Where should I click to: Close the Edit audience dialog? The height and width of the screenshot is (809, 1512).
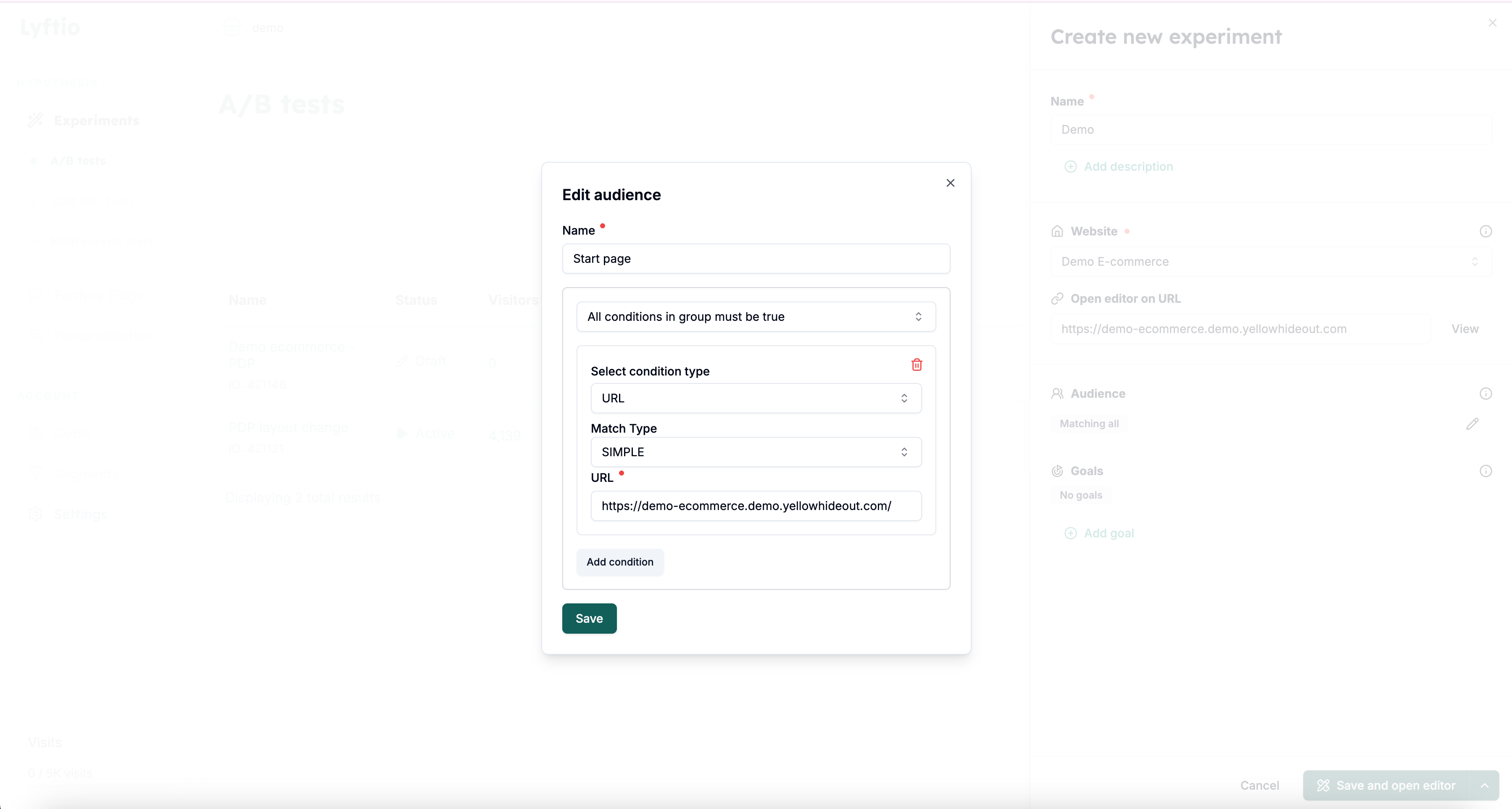950,183
